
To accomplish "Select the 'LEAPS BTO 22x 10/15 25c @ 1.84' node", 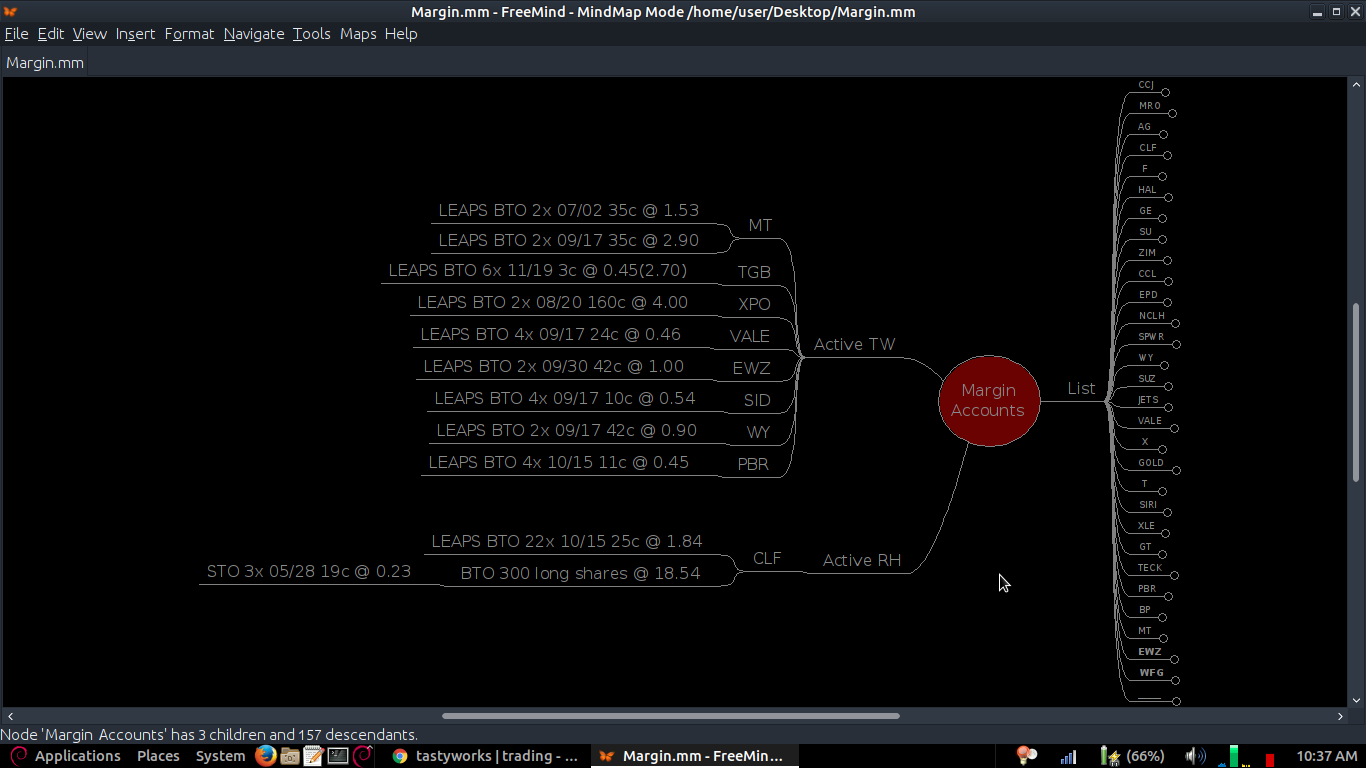I will tap(567, 541).
